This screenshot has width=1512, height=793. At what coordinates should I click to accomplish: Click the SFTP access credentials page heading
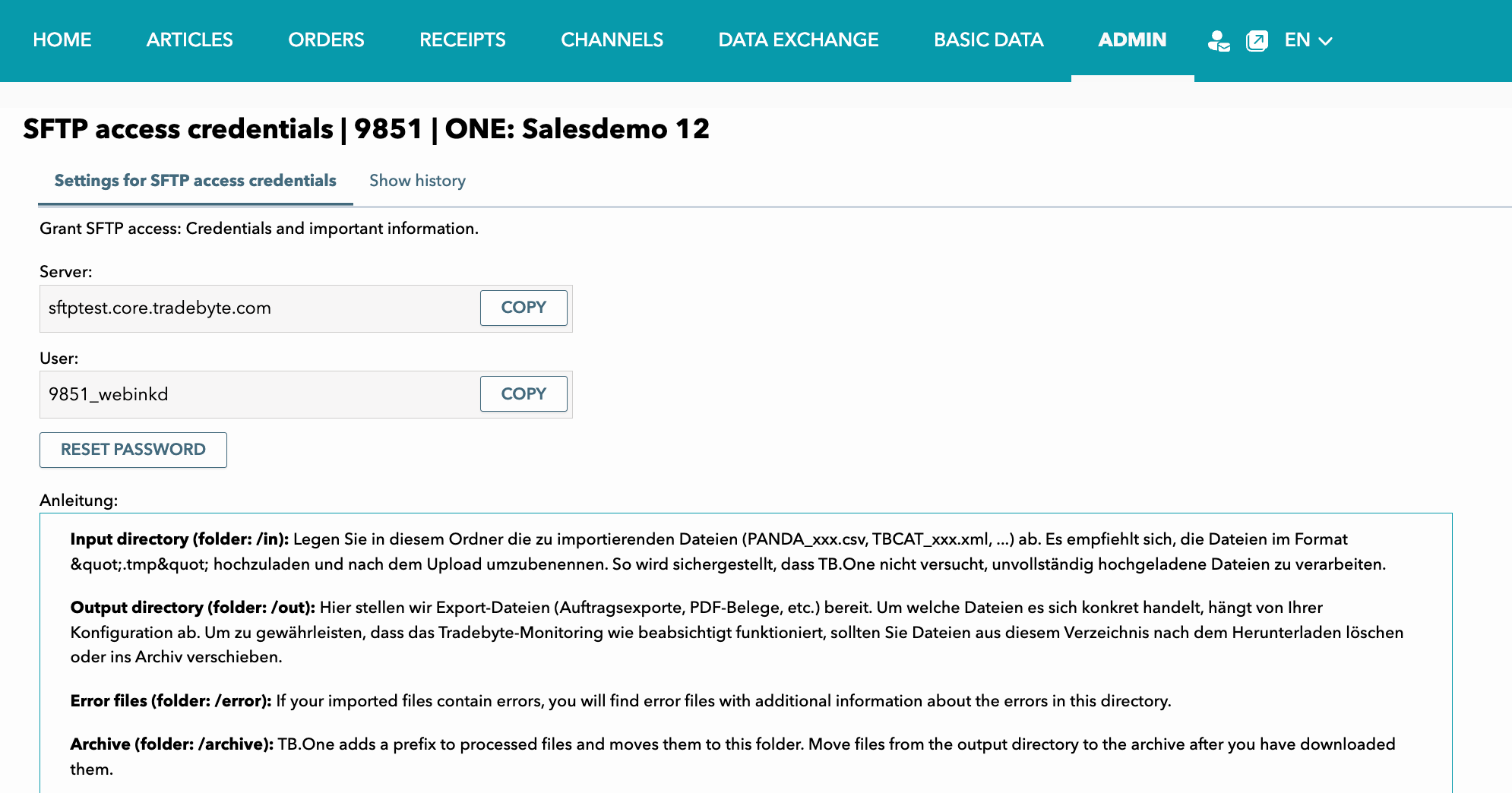(365, 129)
